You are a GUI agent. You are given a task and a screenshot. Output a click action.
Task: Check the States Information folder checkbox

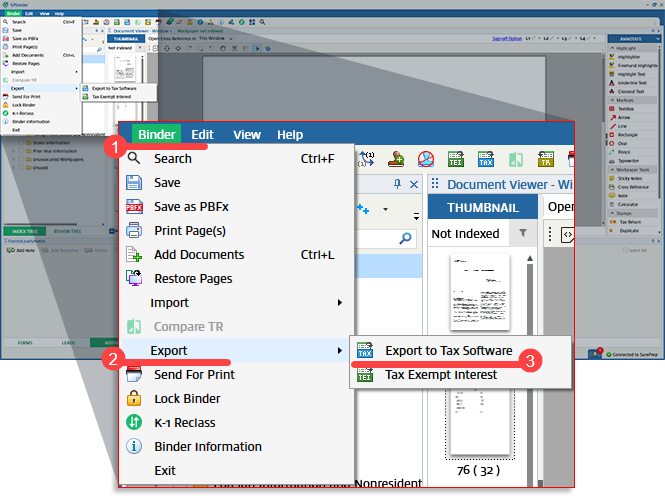[x=22, y=142]
